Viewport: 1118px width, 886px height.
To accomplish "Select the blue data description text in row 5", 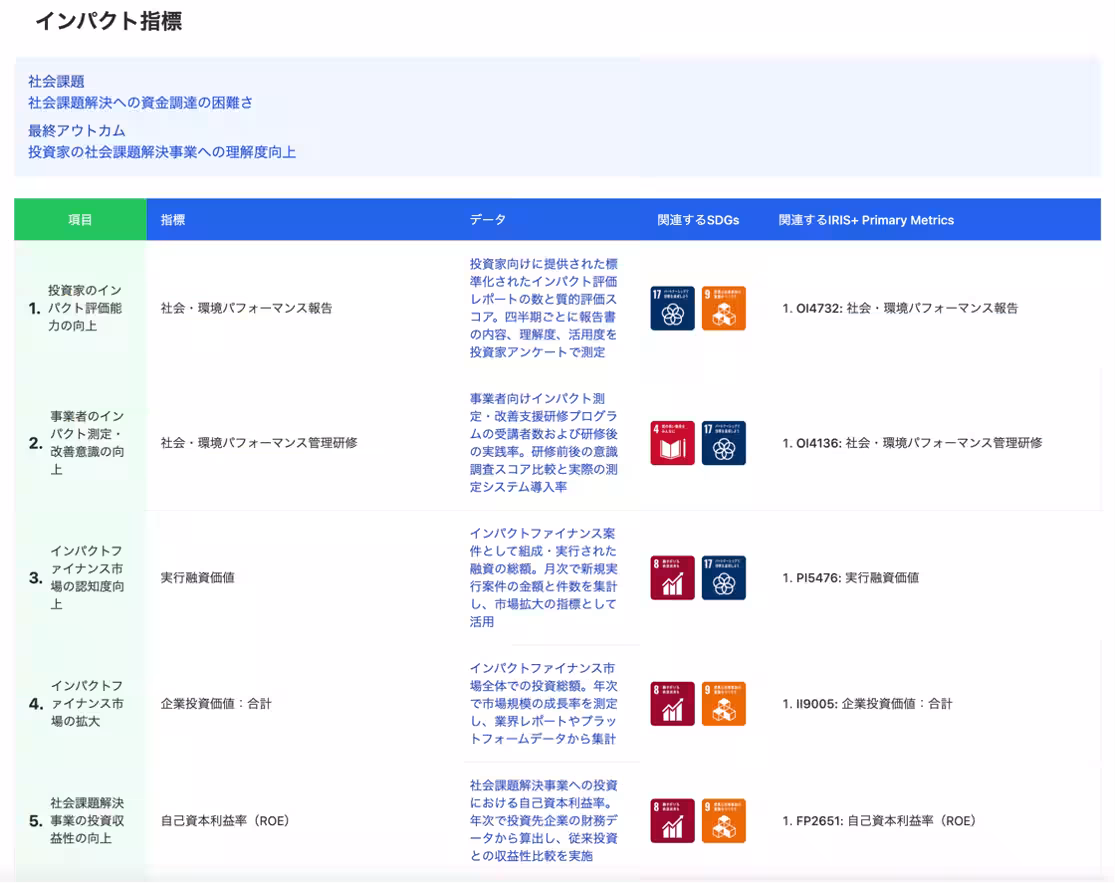I will (x=543, y=821).
